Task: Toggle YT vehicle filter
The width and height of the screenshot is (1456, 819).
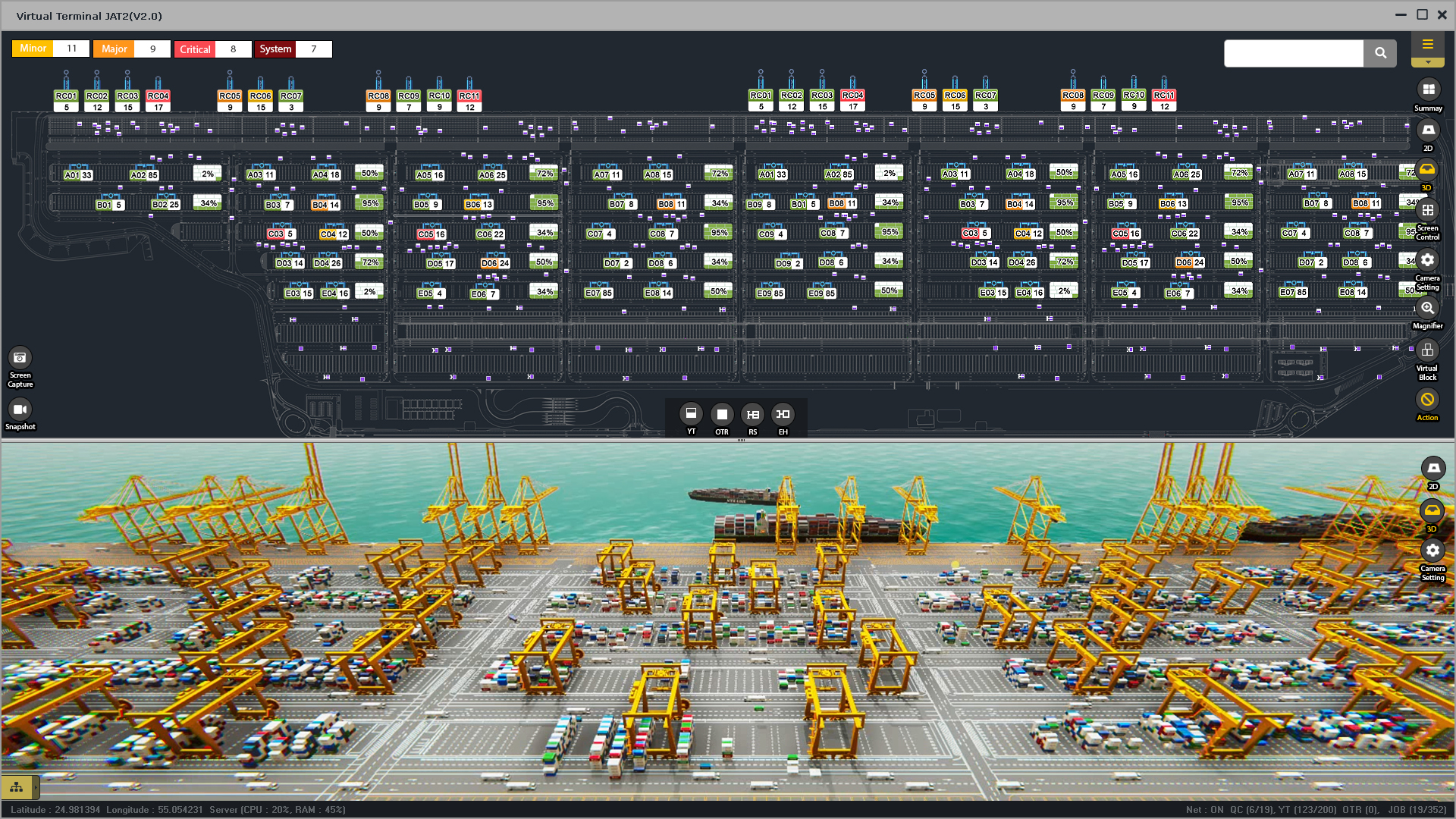Action: coord(691,414)
